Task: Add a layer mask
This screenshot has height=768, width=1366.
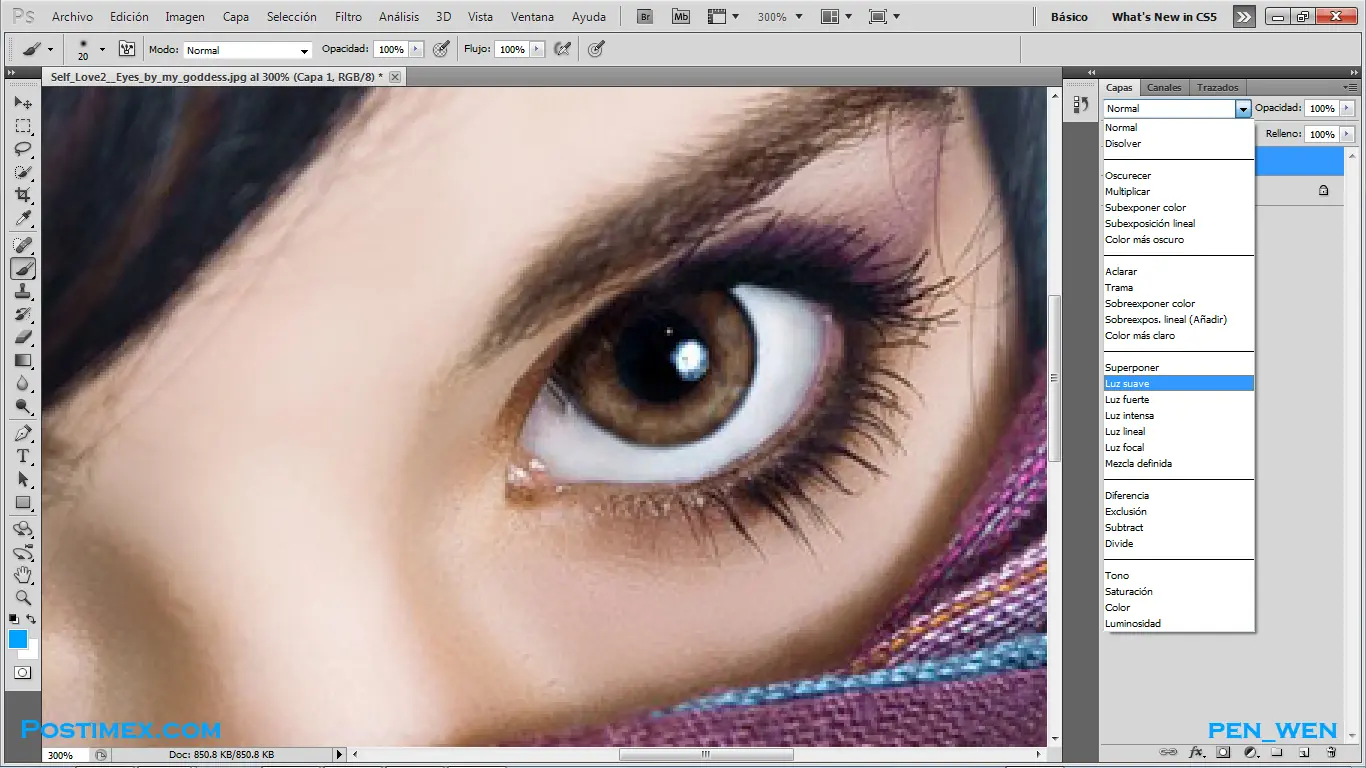Action: click(1223, 752)
